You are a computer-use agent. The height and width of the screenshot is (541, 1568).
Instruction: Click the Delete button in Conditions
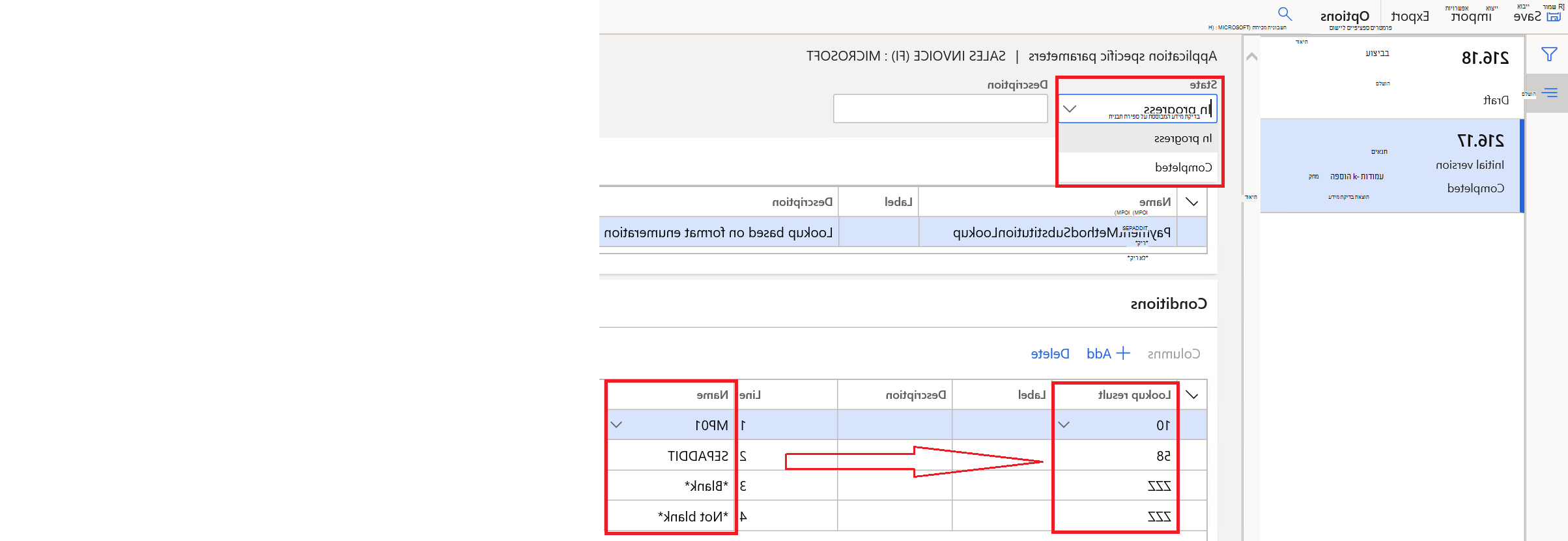(1049, 354)
